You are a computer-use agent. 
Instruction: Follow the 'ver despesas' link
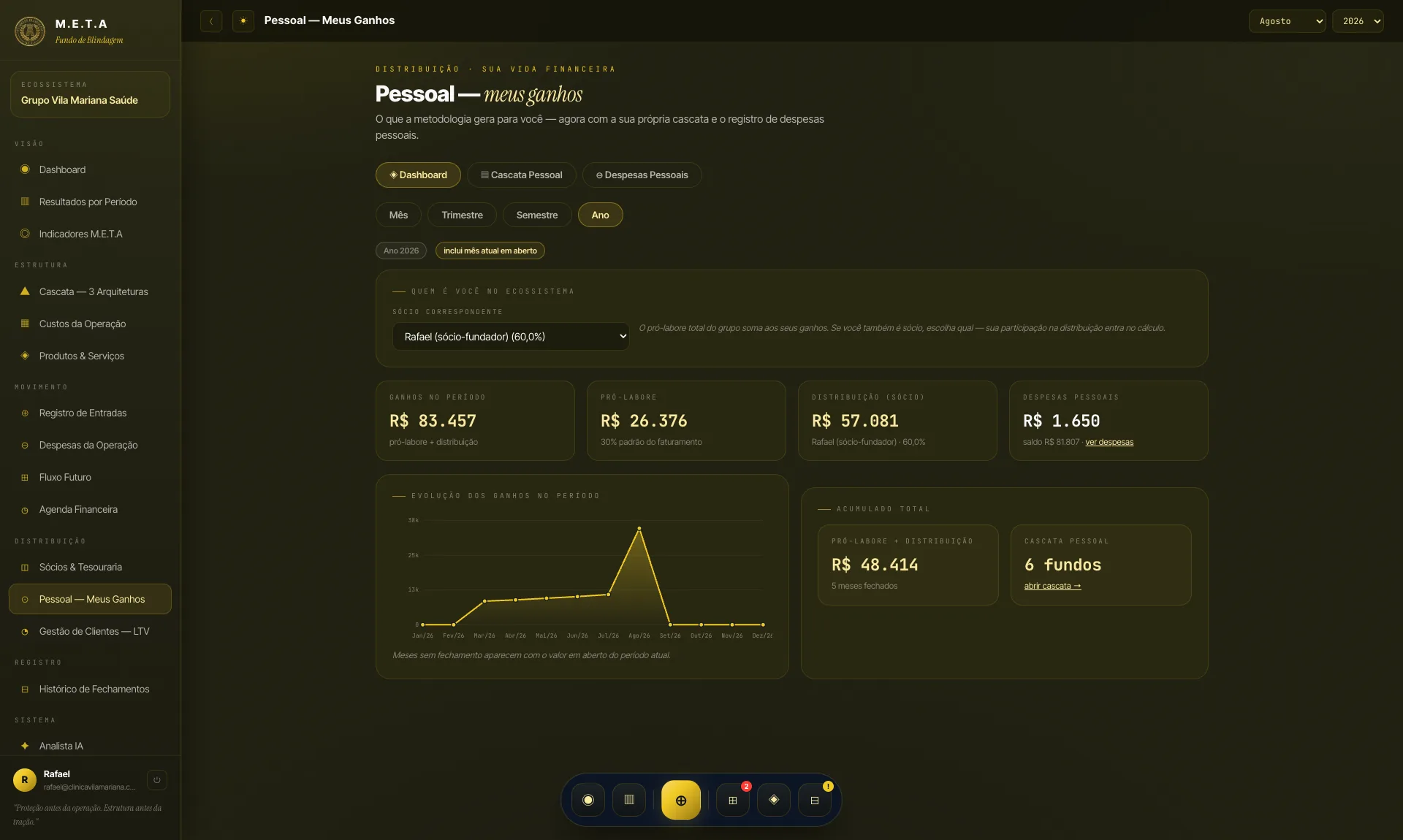tap(1109, 443)
